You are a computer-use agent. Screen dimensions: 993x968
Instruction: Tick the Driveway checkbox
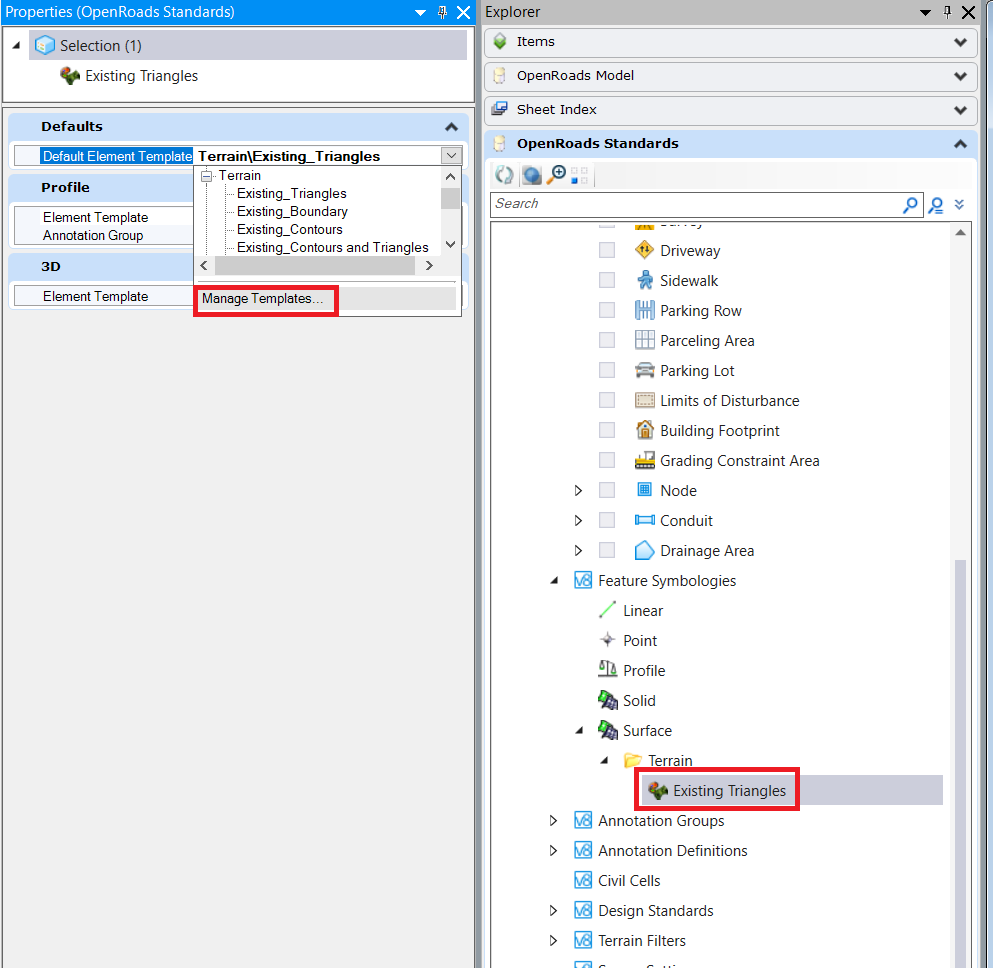607,250
